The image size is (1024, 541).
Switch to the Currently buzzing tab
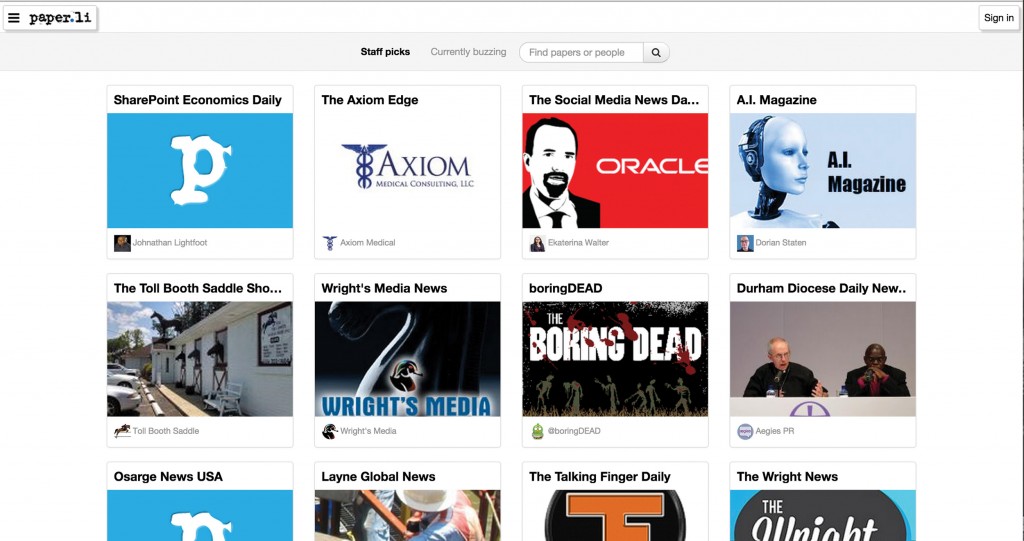468,52
